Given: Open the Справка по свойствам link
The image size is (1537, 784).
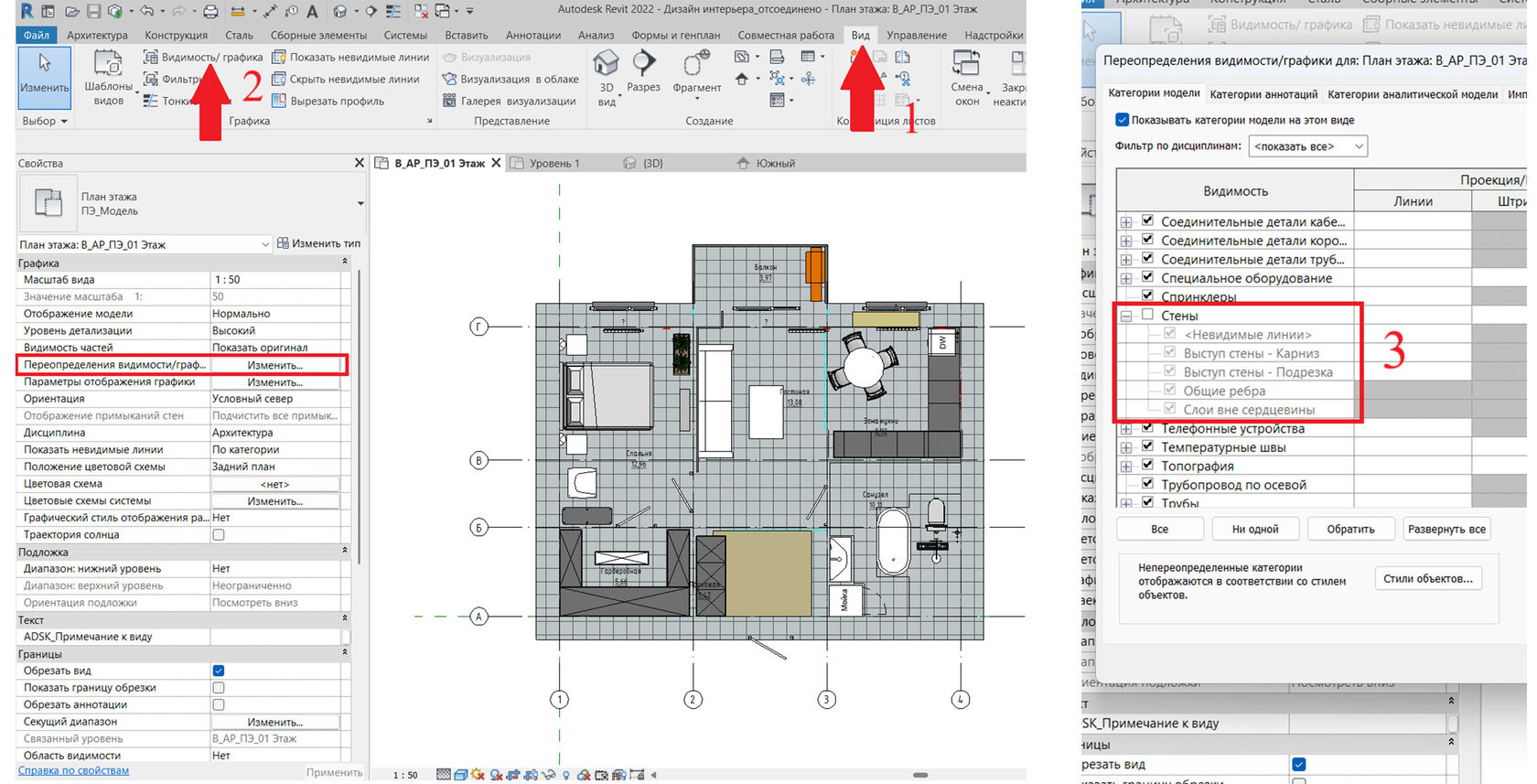Looking at the screenshot, I should tap(73, 770).
